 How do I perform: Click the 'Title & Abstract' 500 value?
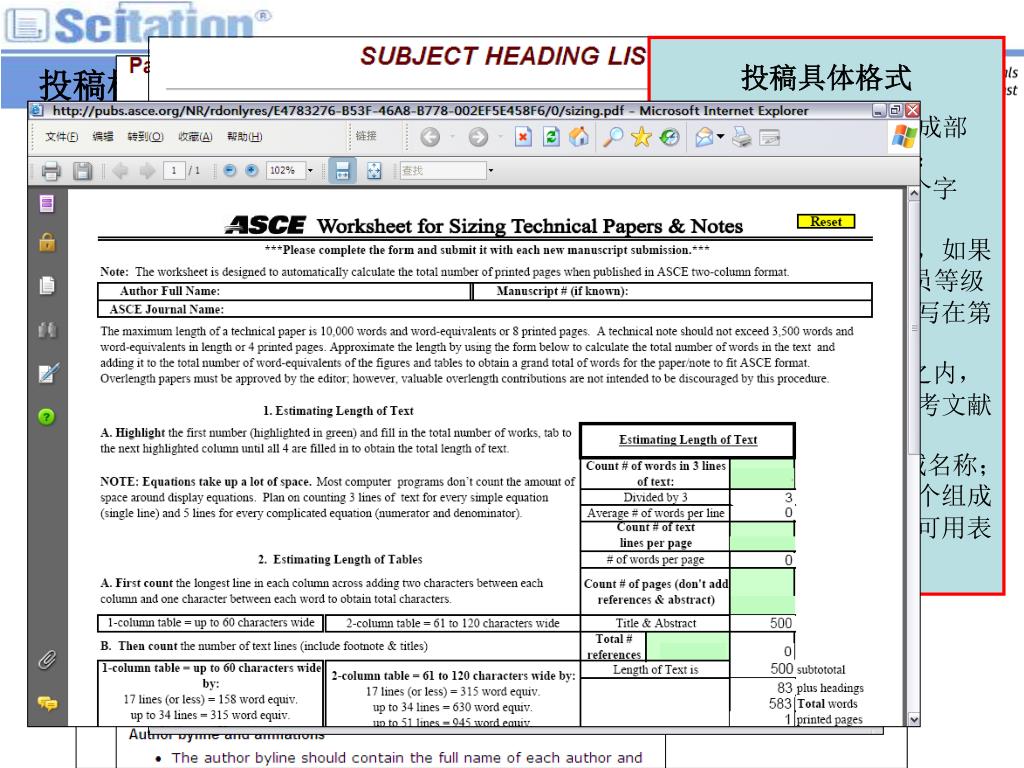pyautogui.click(x=780, y=623)
